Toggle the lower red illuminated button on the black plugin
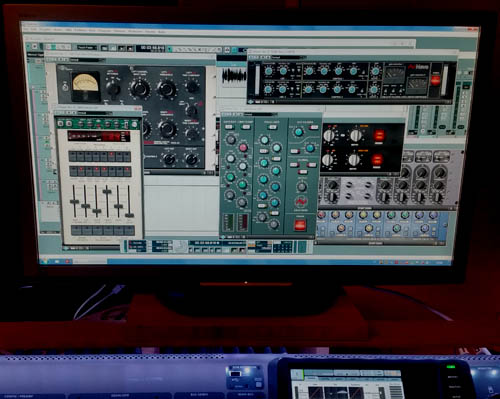The image size is (500, 399). coord(377,160)
